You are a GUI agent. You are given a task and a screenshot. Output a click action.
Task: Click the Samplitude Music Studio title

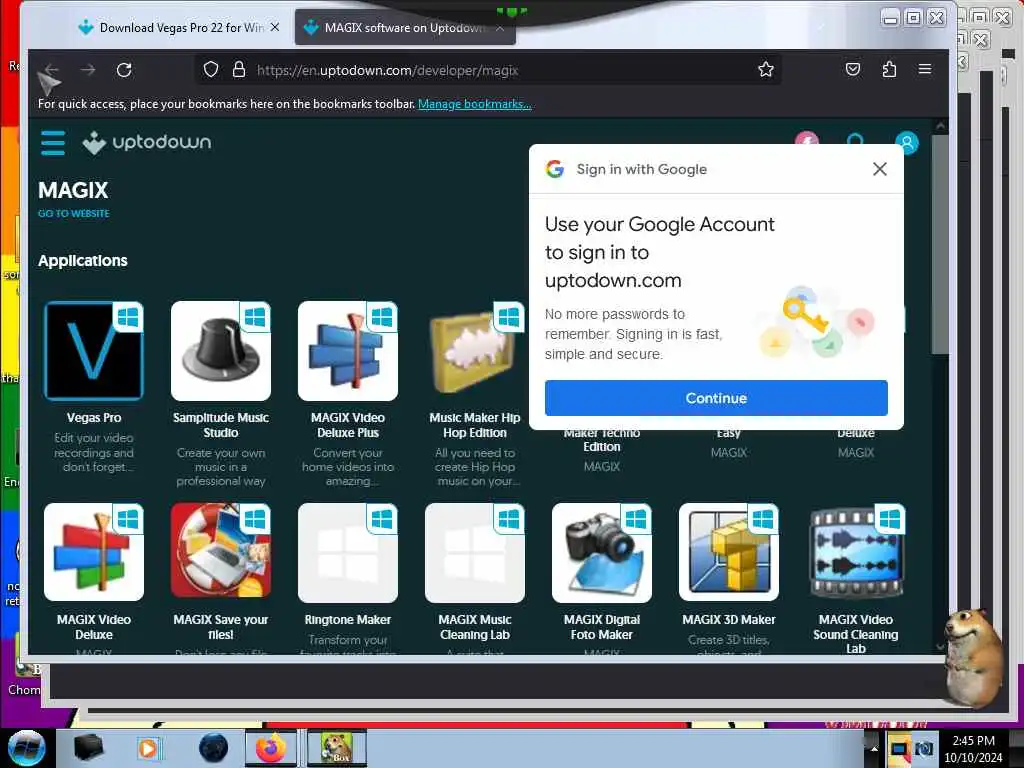(x=221, y=425)
